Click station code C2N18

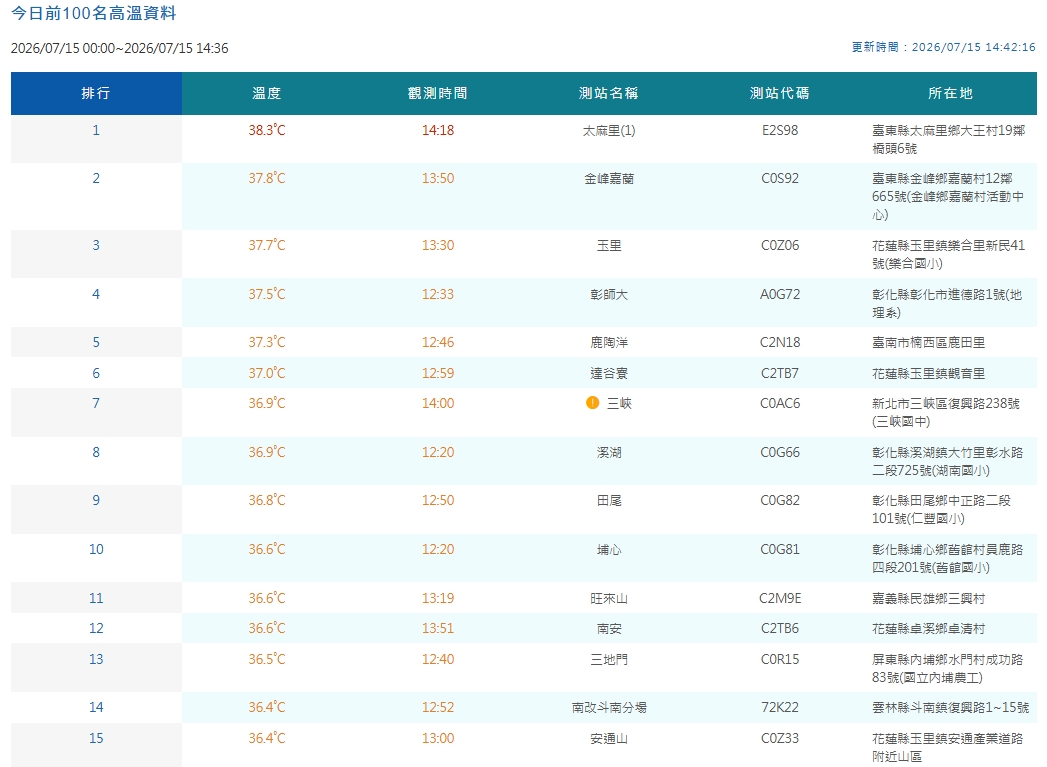[780, 342]
